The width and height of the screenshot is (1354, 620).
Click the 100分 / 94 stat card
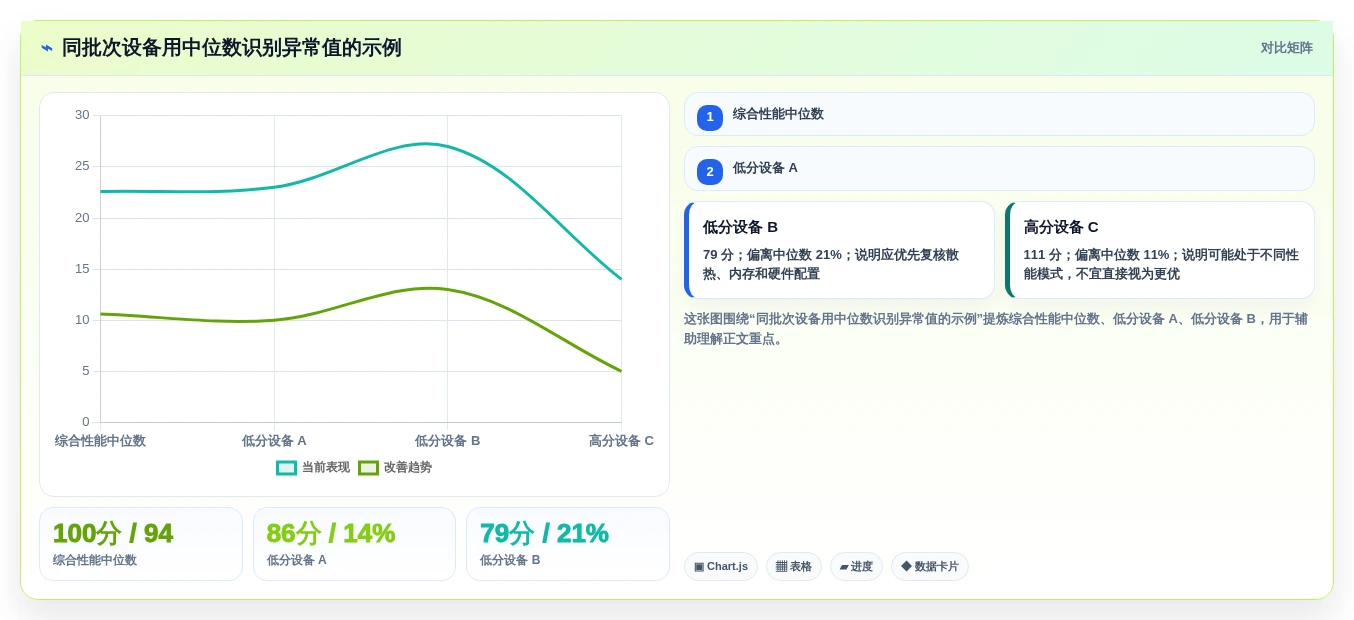point(141,544)
